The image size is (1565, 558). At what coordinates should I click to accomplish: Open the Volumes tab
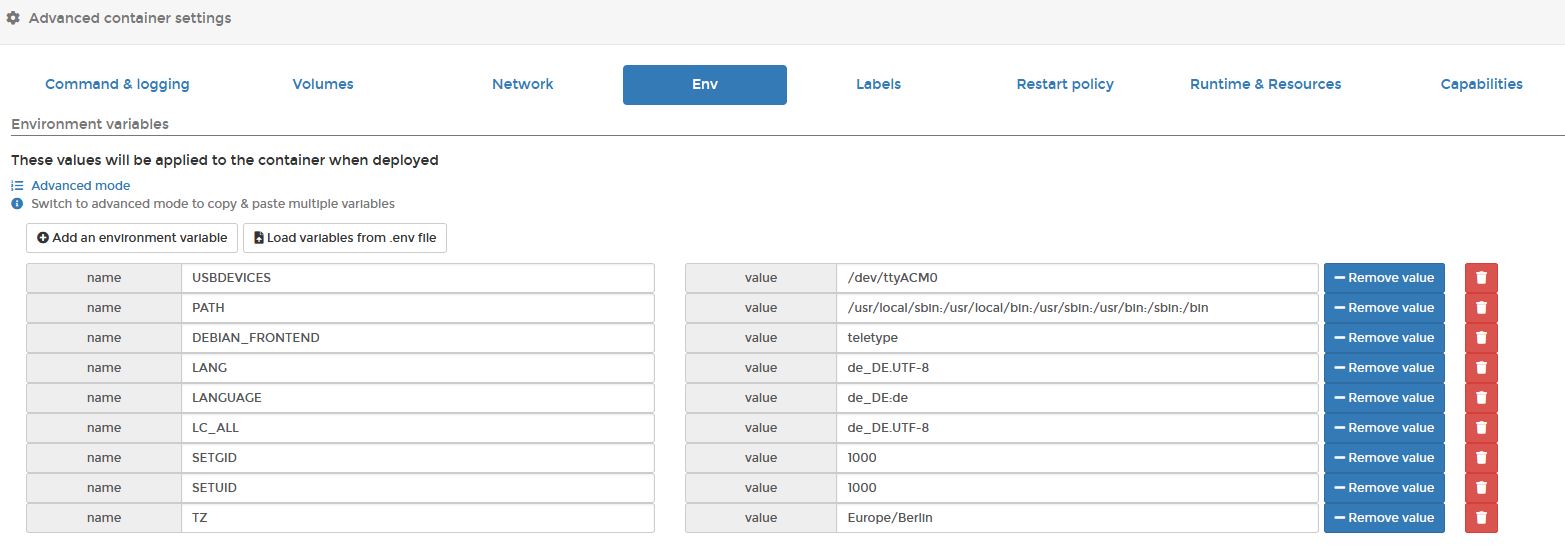(323, 85)
